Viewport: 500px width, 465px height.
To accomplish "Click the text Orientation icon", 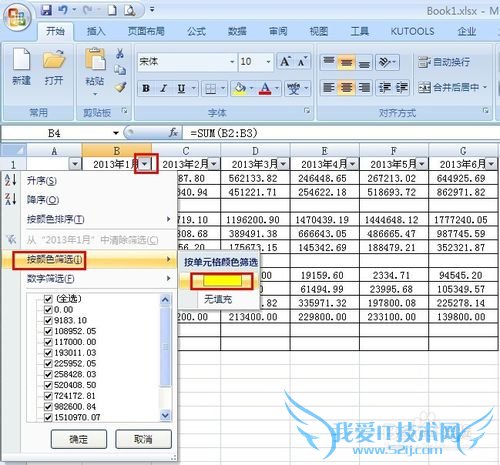I will 385,62.
